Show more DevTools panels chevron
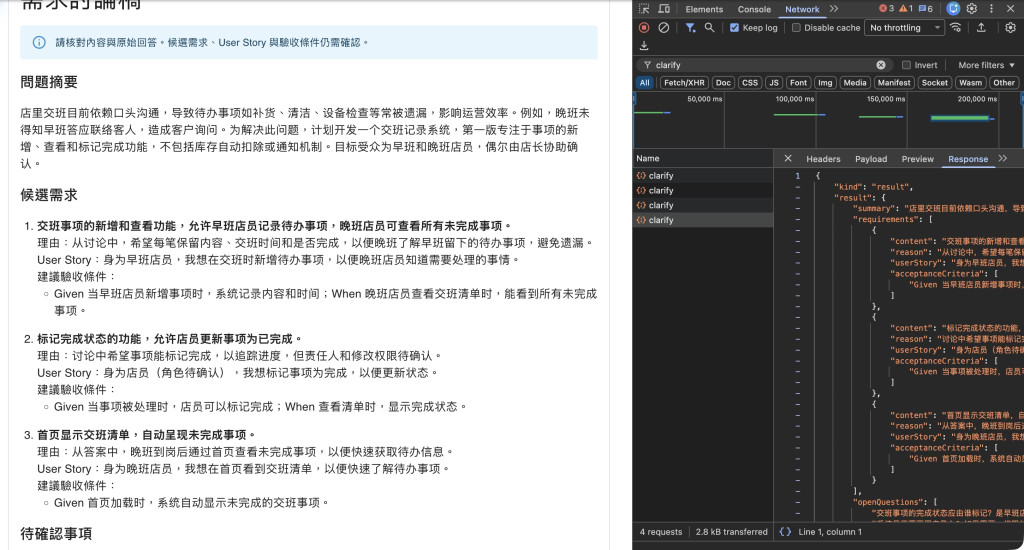Viewport: 1024px width, 550px height. pyautogui.click(x=834, y=8)
